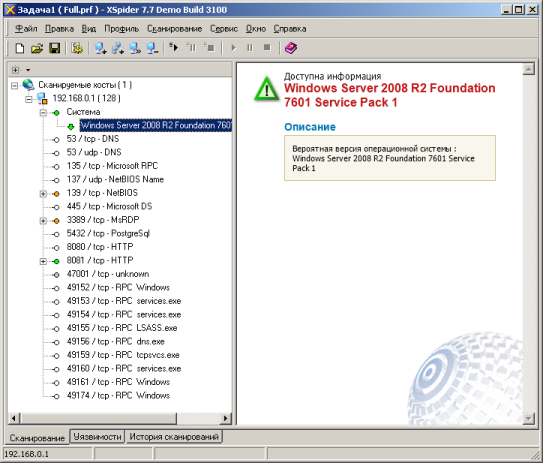Add a host with the computer plus icon
The height and width of the screenshot is (463, 543).
tap(100, 48)
